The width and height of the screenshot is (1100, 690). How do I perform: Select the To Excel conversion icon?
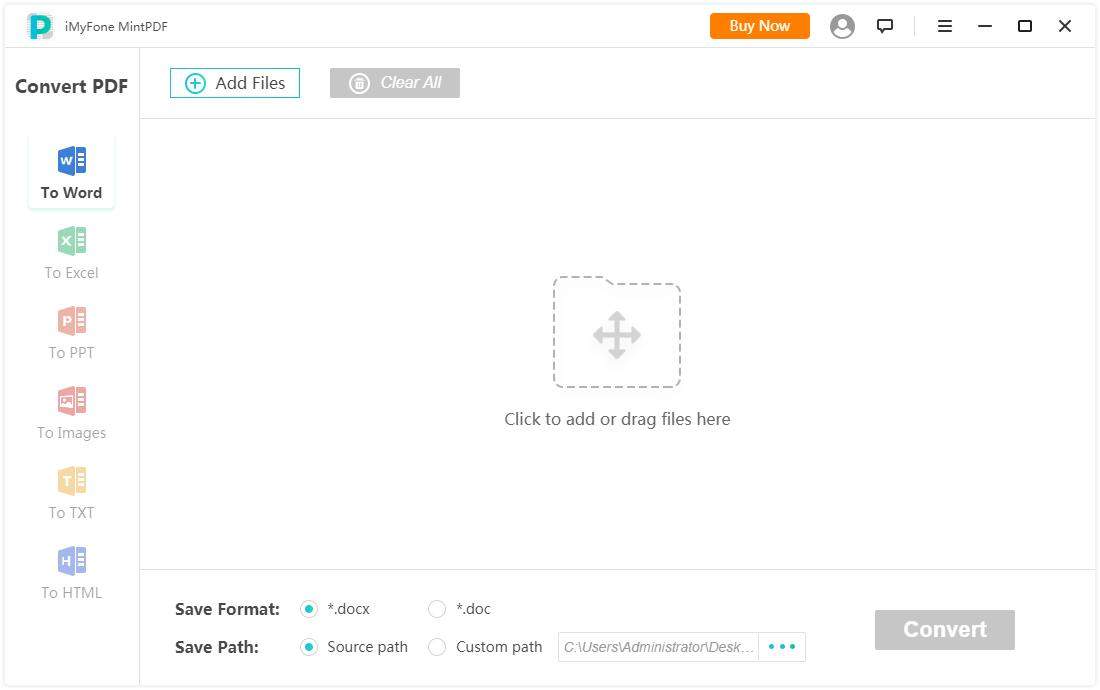71,240
